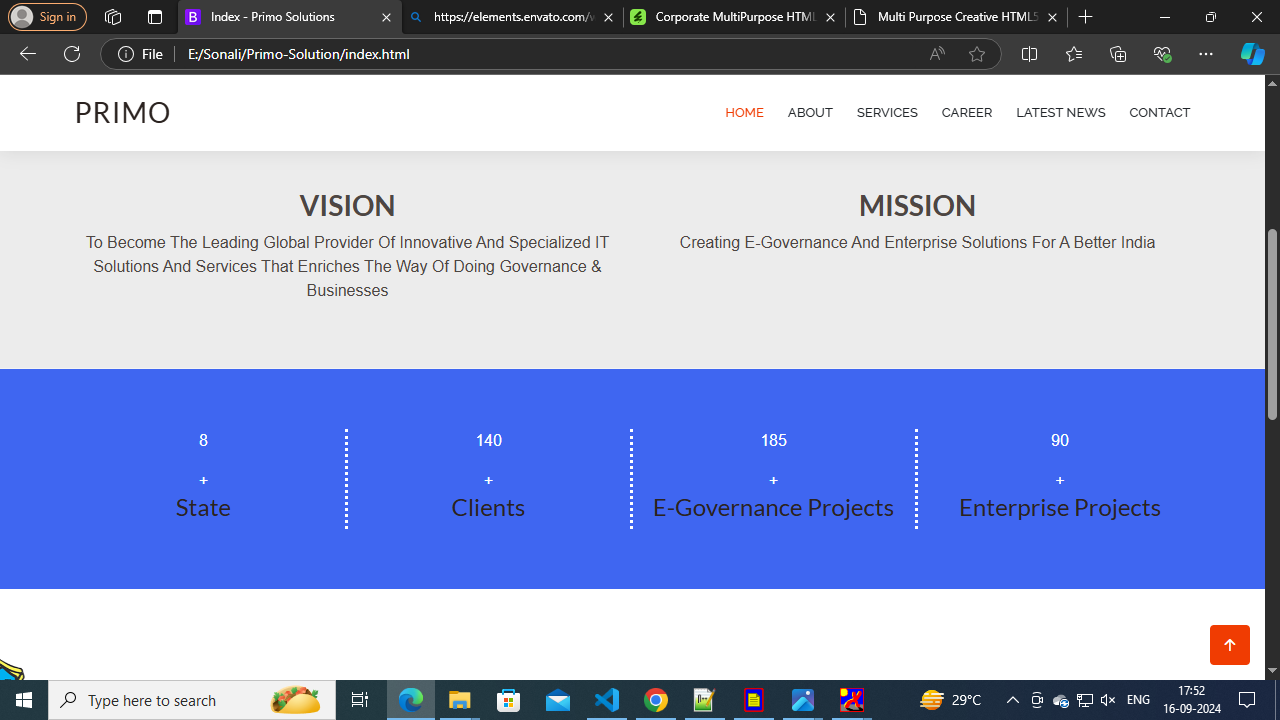
Task: Close the Index - Primo Solutions tab
Action: (386, 17)
